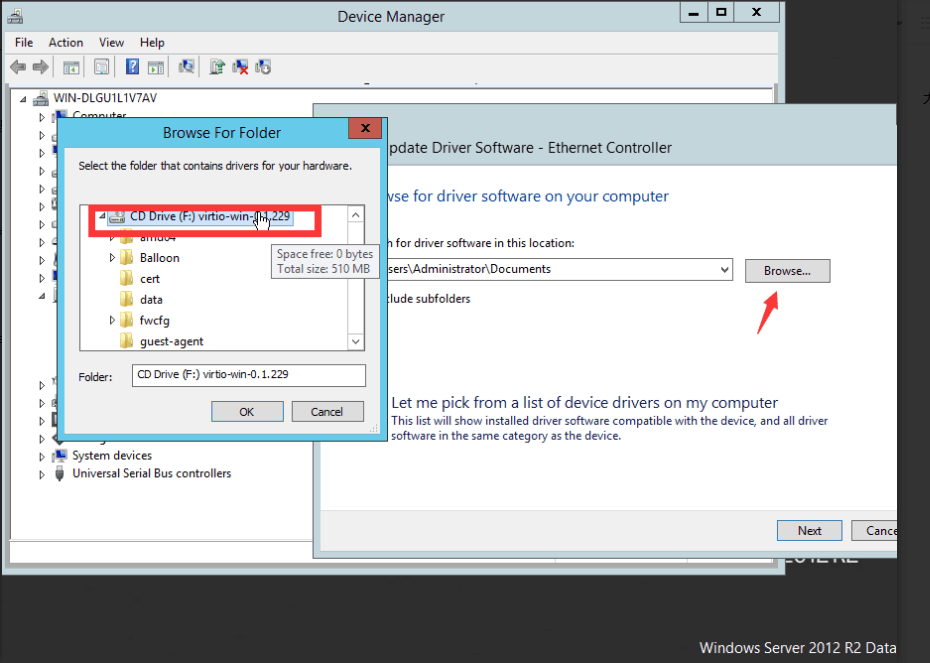This screenshot has height=663, width=930.
Task: Expand Universal Serial Bus controllers node
Action: click(42, 474)
